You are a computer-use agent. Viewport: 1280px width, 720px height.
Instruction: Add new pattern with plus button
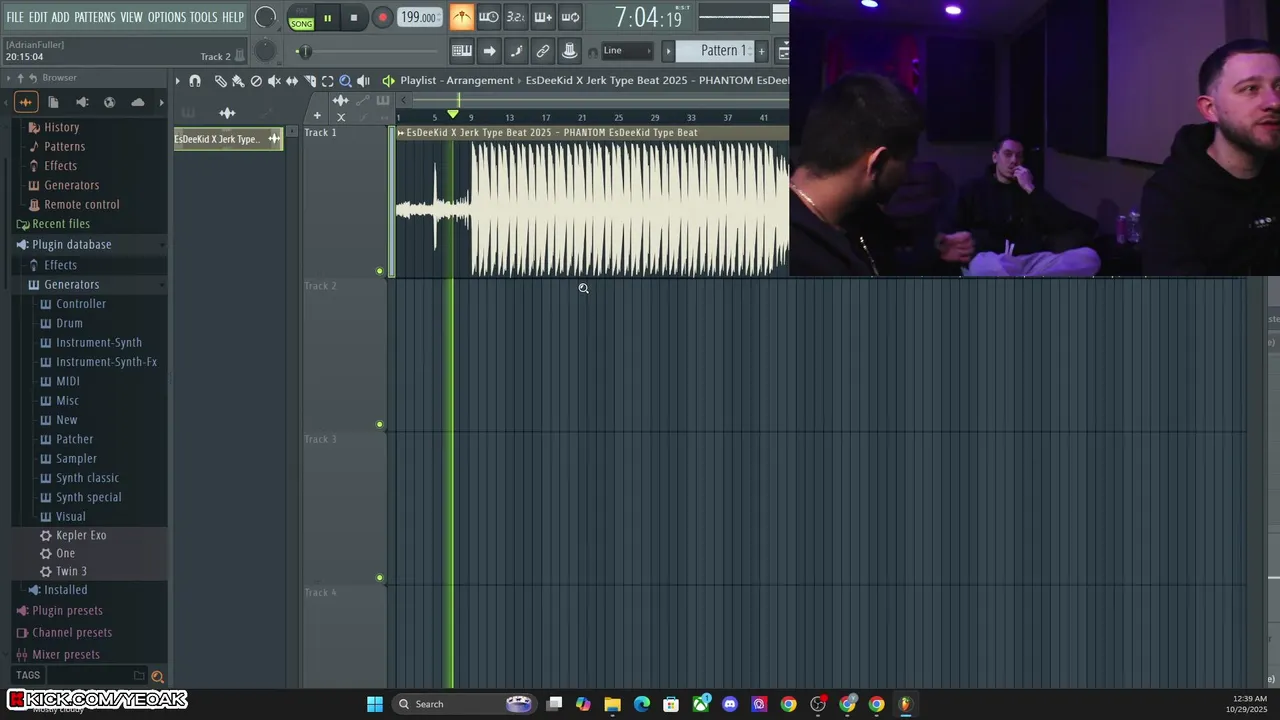coord(762,51)
